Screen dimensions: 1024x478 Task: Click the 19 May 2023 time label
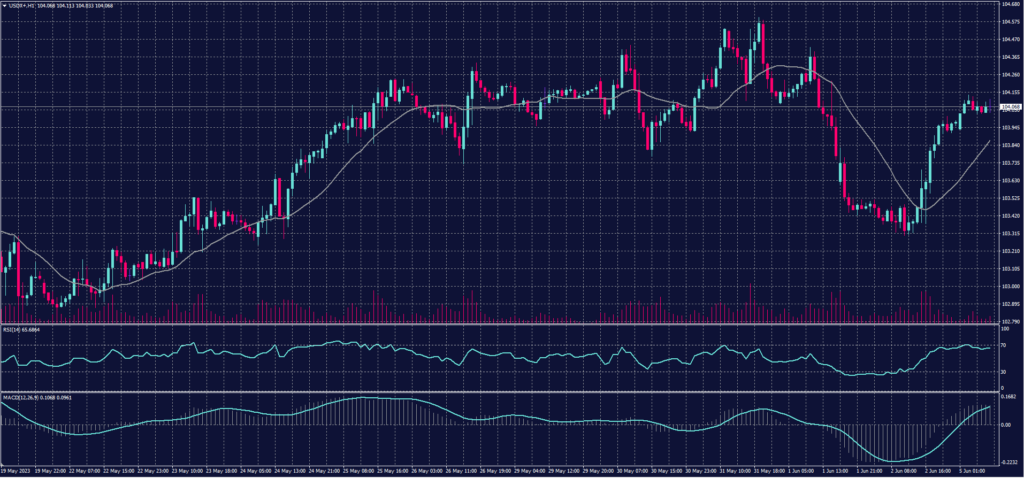18,468
